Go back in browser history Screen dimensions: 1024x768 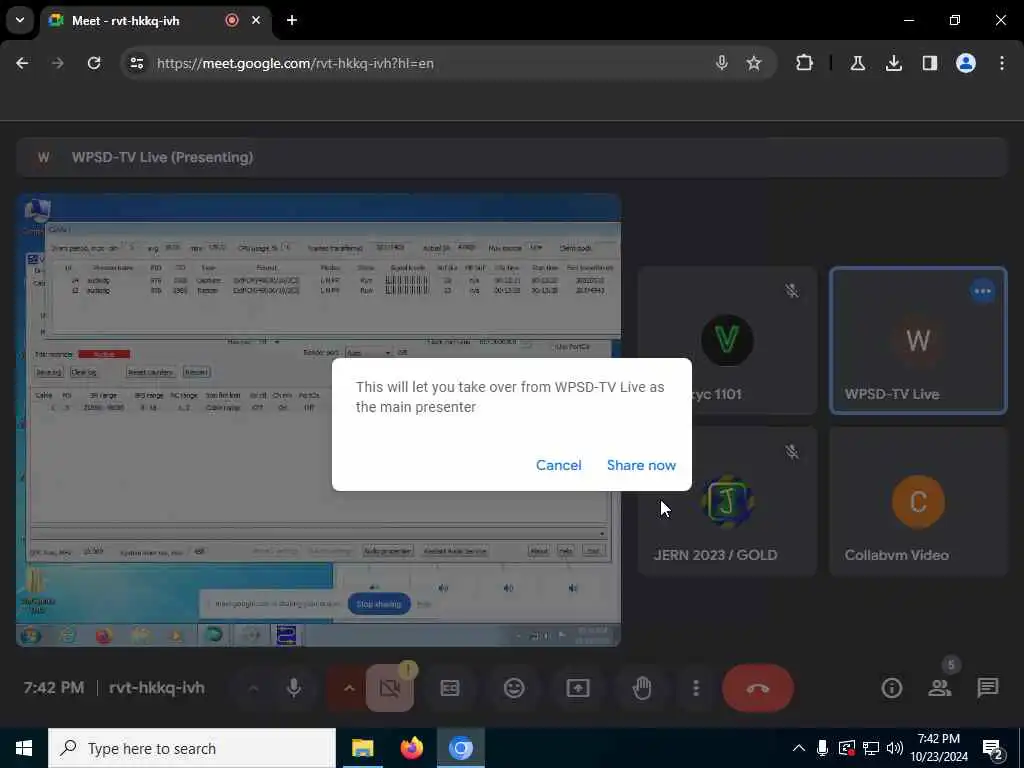coord(22,63)
